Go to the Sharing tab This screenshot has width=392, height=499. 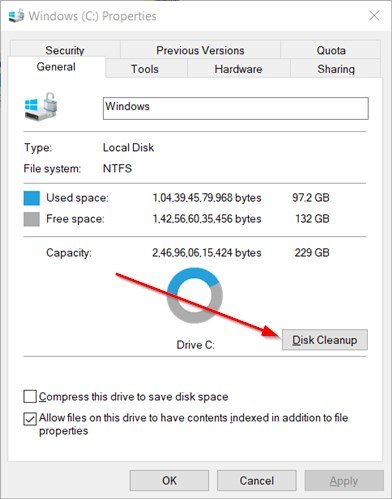point(336,69)
